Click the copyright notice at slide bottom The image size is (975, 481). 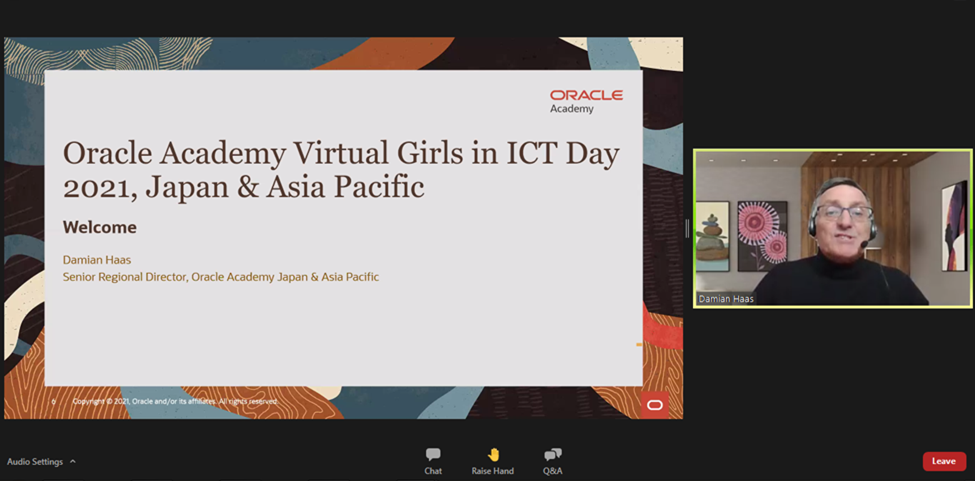tap(175, 401)
